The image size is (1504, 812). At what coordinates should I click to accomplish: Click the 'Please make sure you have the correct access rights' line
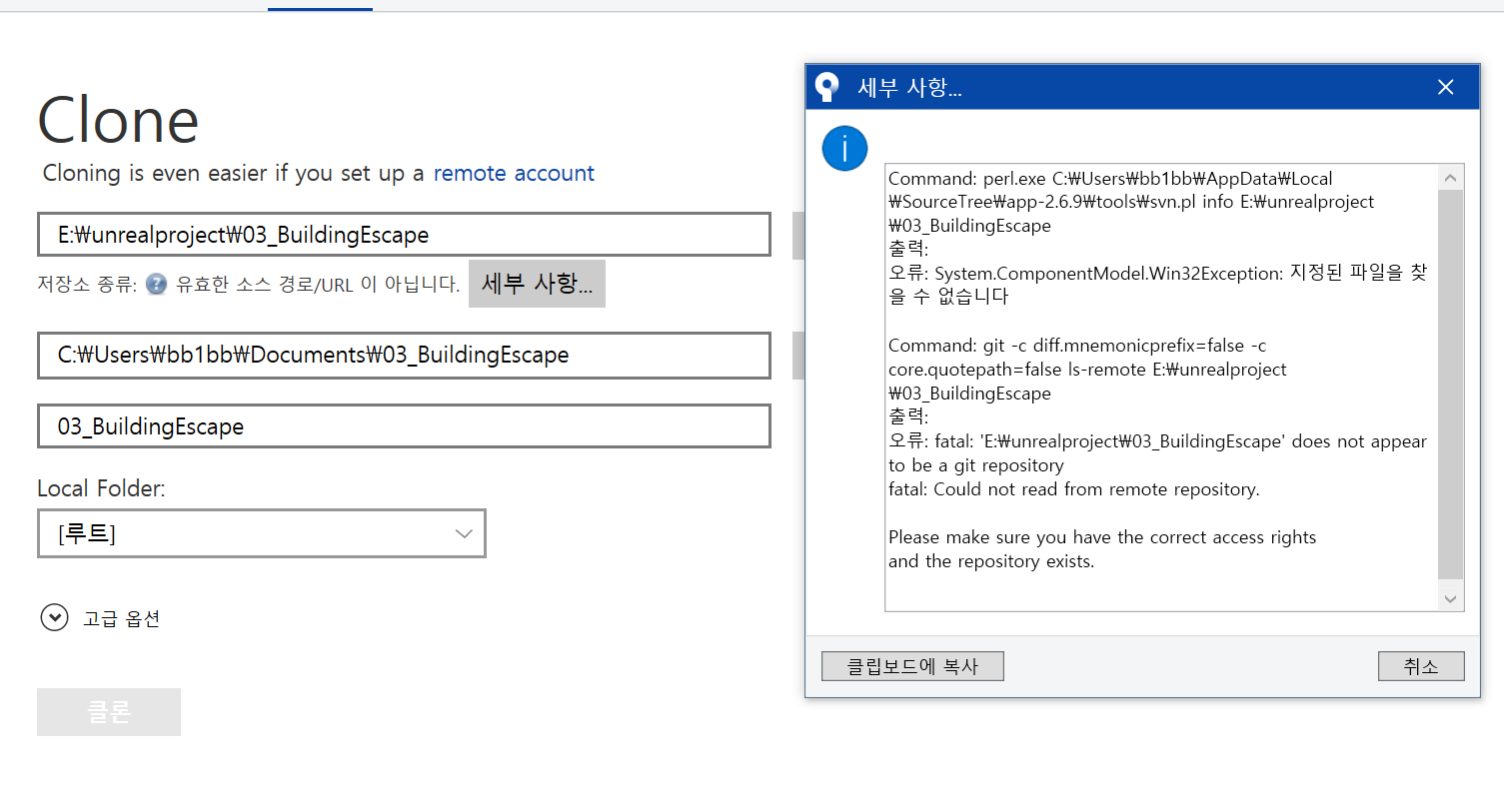[x=1102, y=537]
